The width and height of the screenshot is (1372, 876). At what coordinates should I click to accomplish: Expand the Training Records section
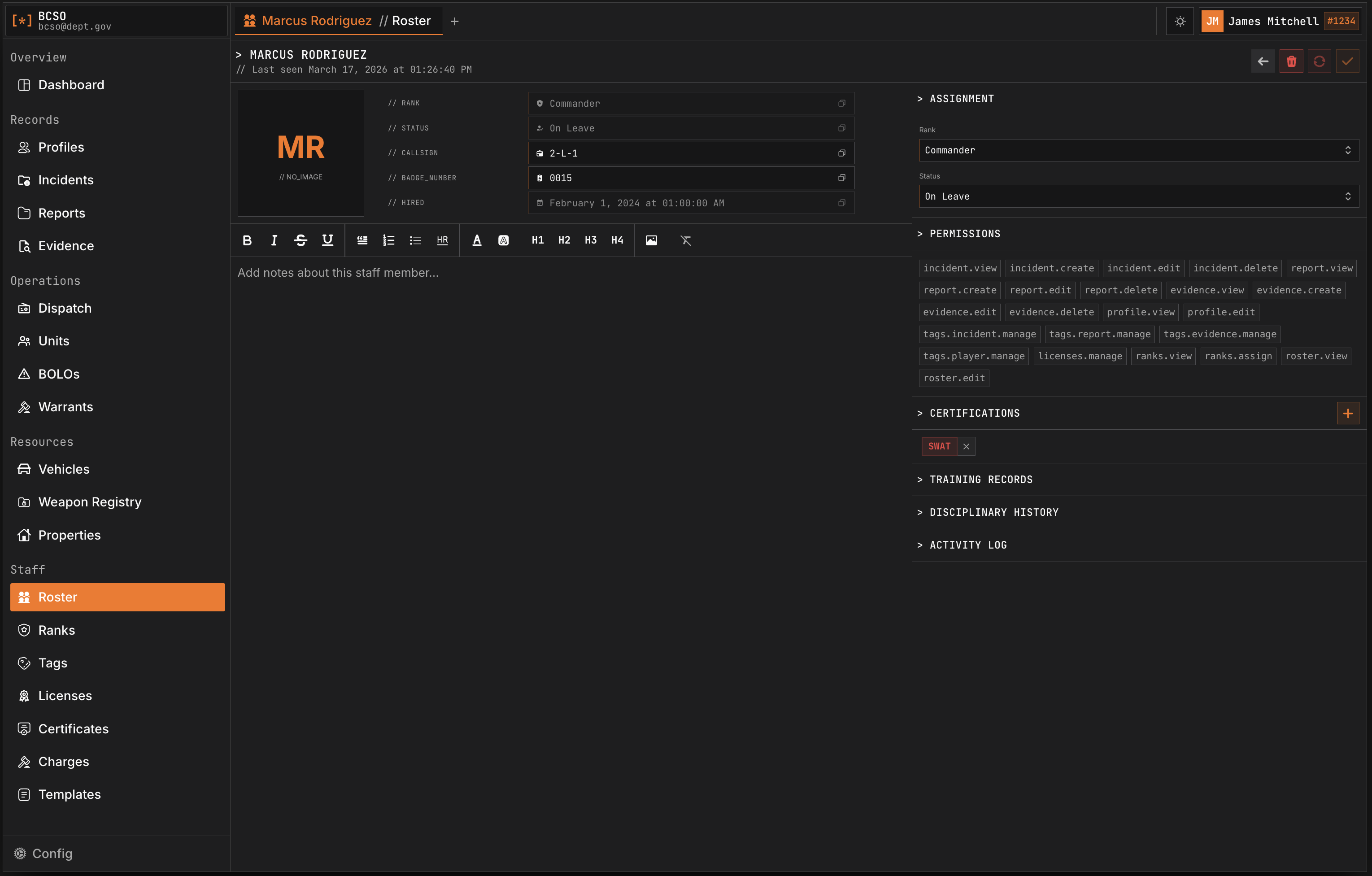coord(980,480)
